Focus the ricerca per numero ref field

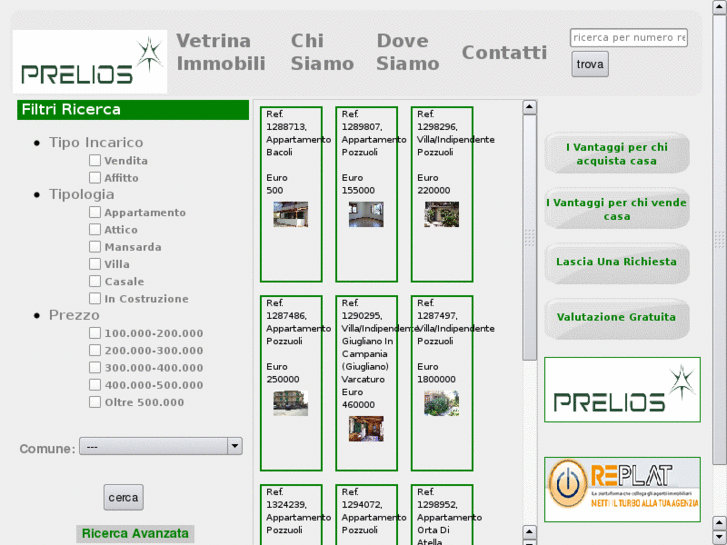click(x=629, y=38)
